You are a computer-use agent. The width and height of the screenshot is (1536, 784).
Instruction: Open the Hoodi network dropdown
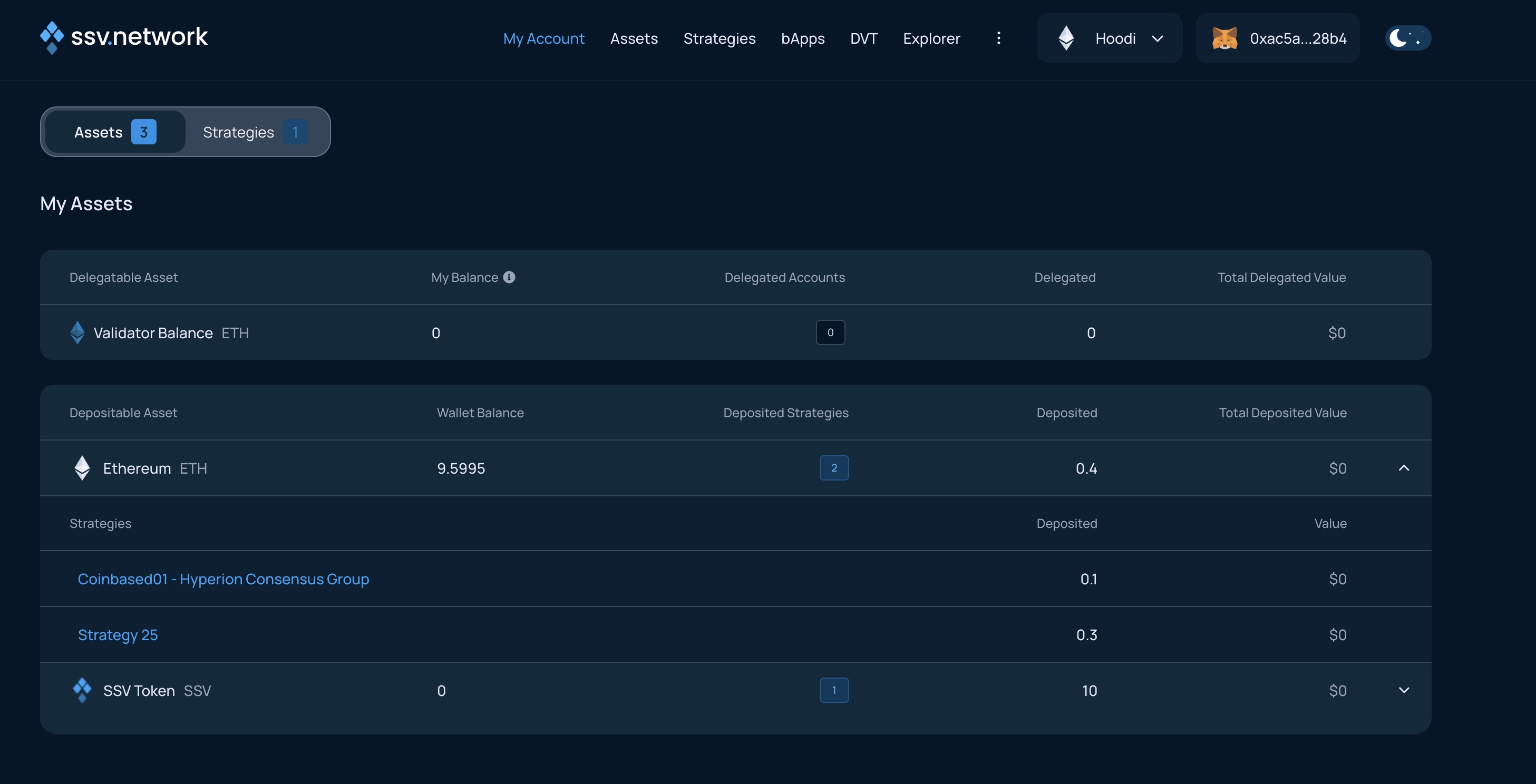click(1110, 38)
